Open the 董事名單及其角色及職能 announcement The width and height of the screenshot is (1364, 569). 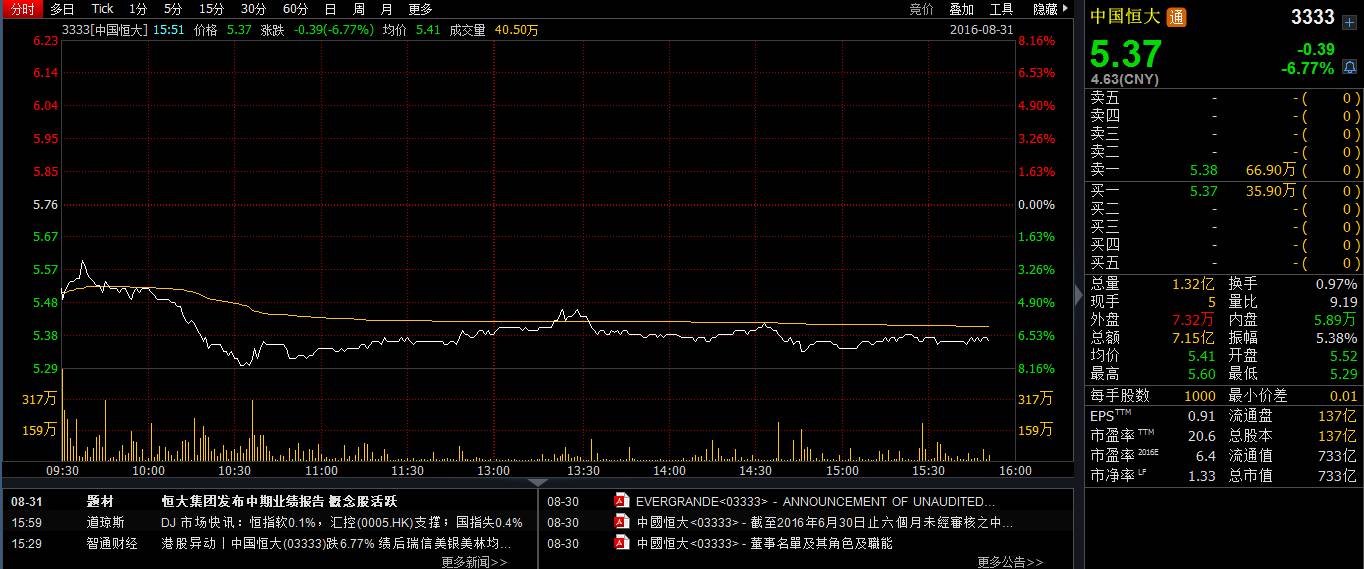pos(765,543)
